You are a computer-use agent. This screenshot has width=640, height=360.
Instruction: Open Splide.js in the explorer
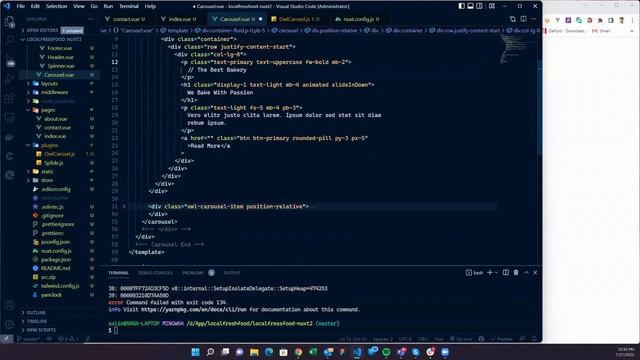tap(54, 163)
